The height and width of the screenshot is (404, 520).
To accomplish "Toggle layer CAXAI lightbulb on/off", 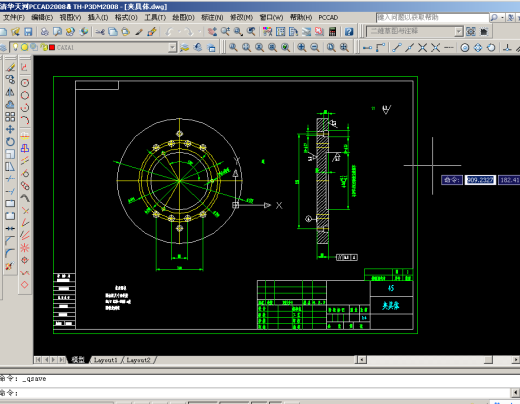I will point(15,47).
